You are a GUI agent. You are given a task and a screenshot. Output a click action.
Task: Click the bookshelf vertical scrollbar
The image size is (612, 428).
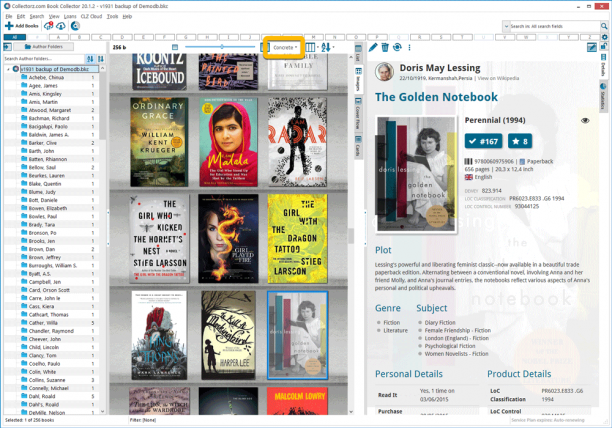pos(350,234)
